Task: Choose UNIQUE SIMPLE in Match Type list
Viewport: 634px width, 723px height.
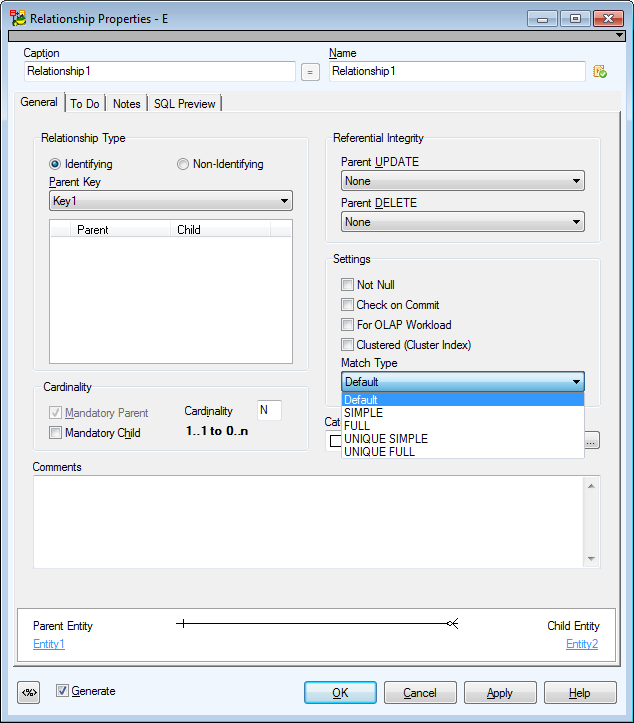Action: (x=462, y=439)
